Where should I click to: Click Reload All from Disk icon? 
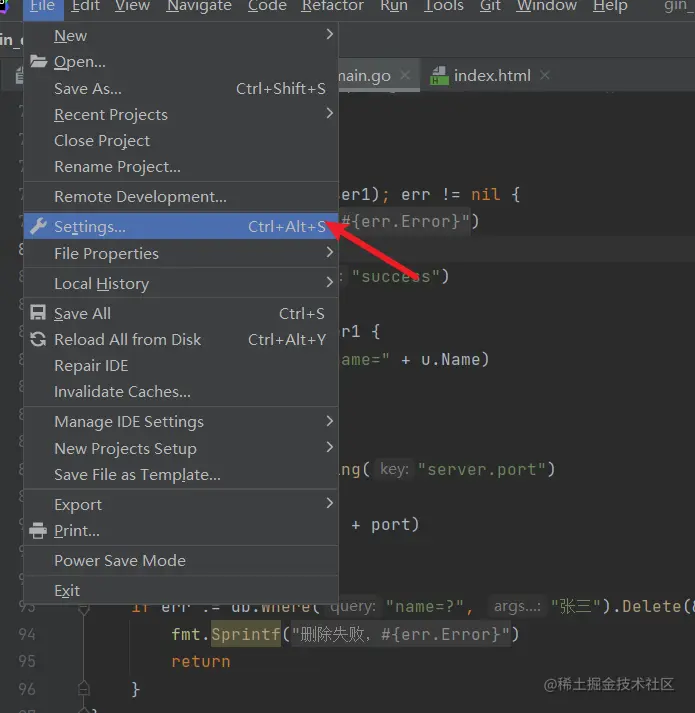pos(38,339)
